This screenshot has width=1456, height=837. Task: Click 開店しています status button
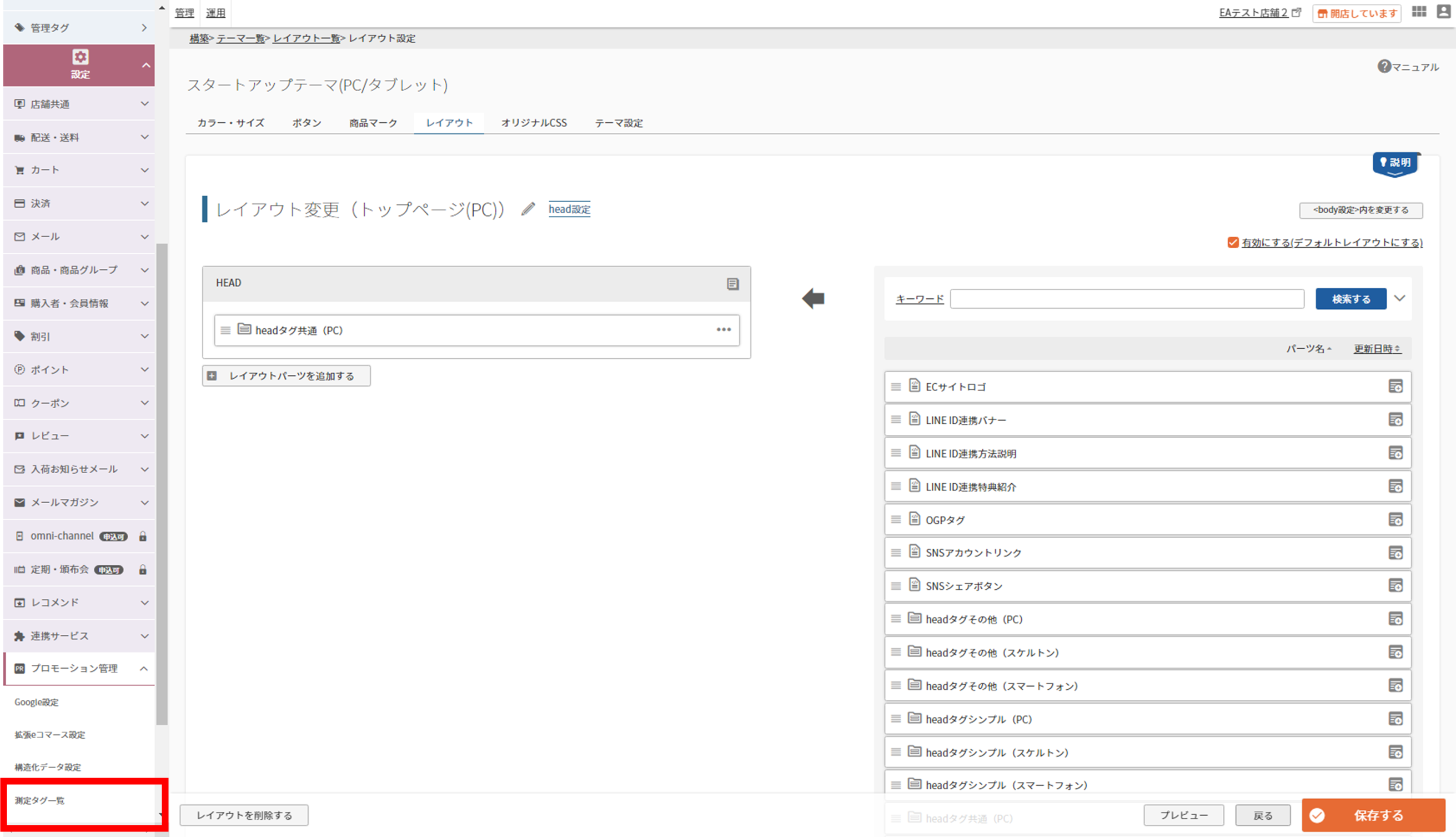[1357, 13]
